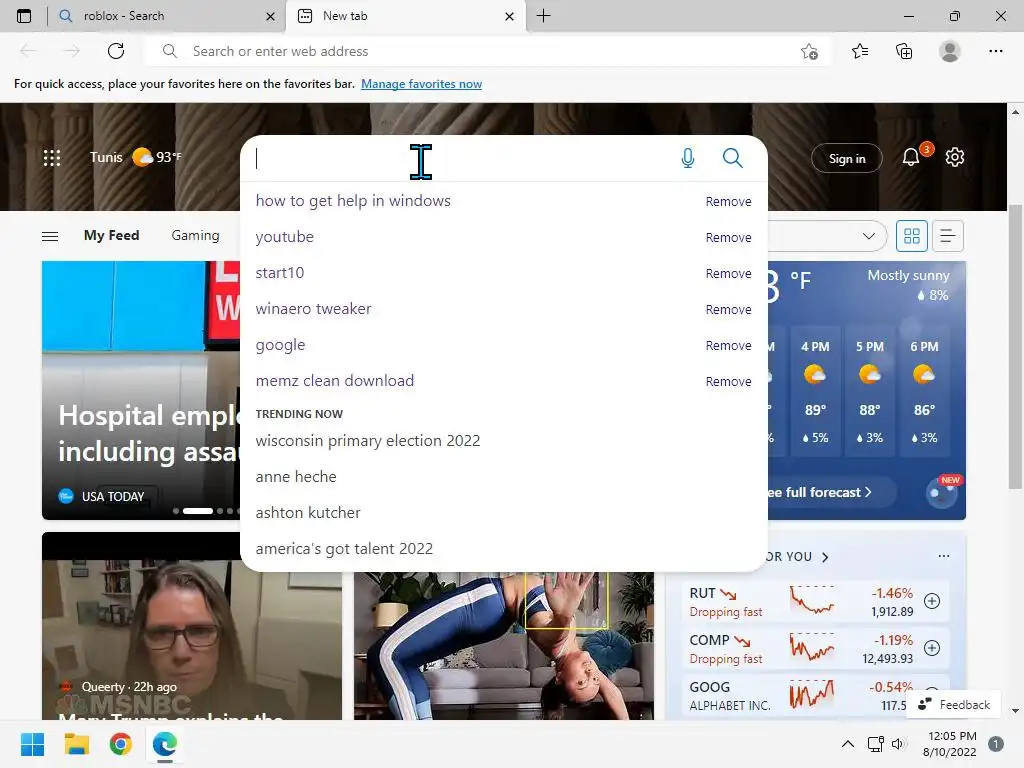Open the USA TODAY hospital news story

pos(140,390)
